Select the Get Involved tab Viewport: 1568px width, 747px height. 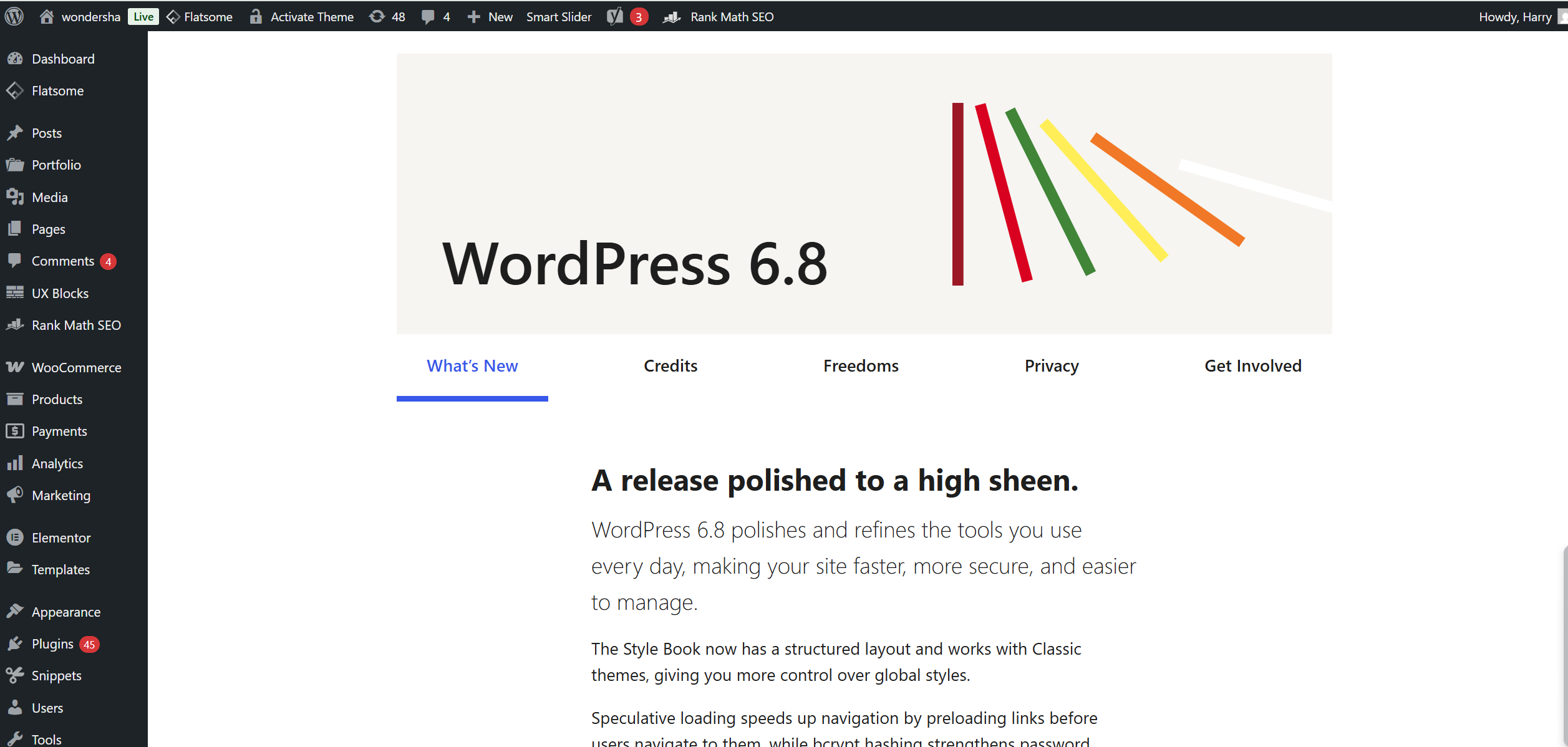1252,365
